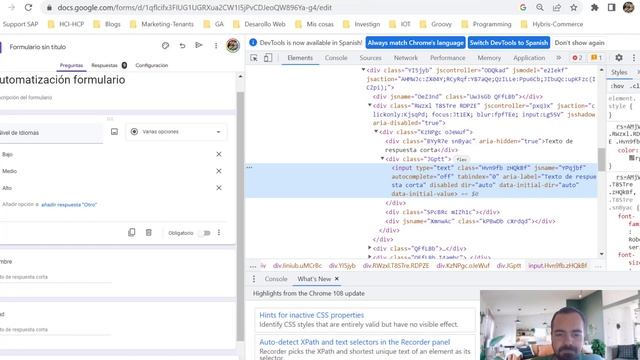Screen dimensions: 640x360
Task: Open DevTools customize menu dots
Action: click(634, 58)
